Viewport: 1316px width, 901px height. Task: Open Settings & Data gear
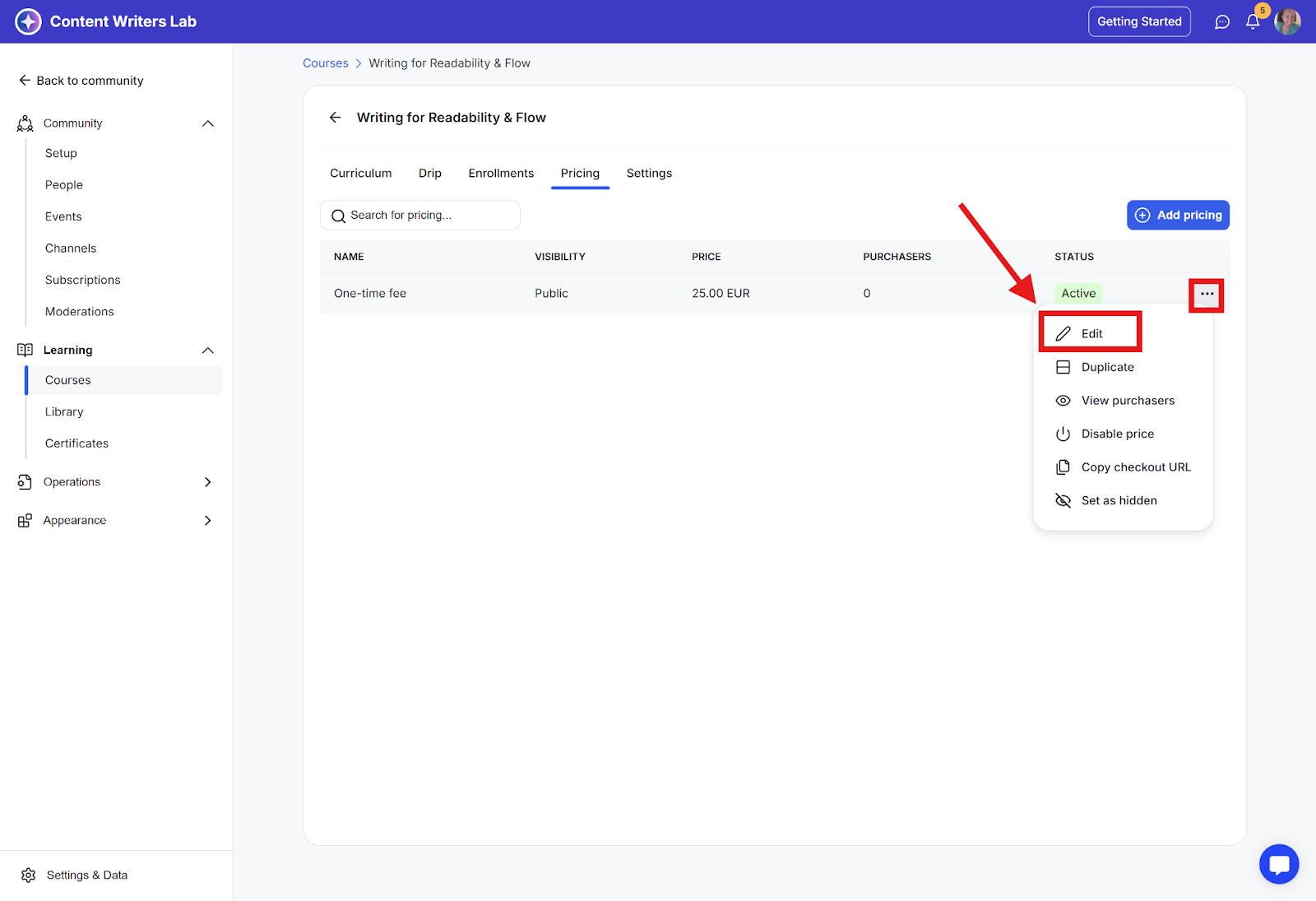tap(29, 875)
